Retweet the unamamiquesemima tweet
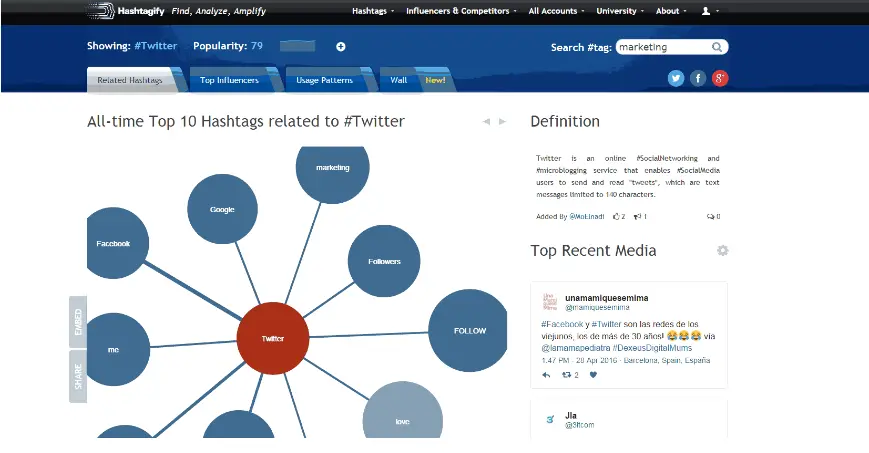 567,375
